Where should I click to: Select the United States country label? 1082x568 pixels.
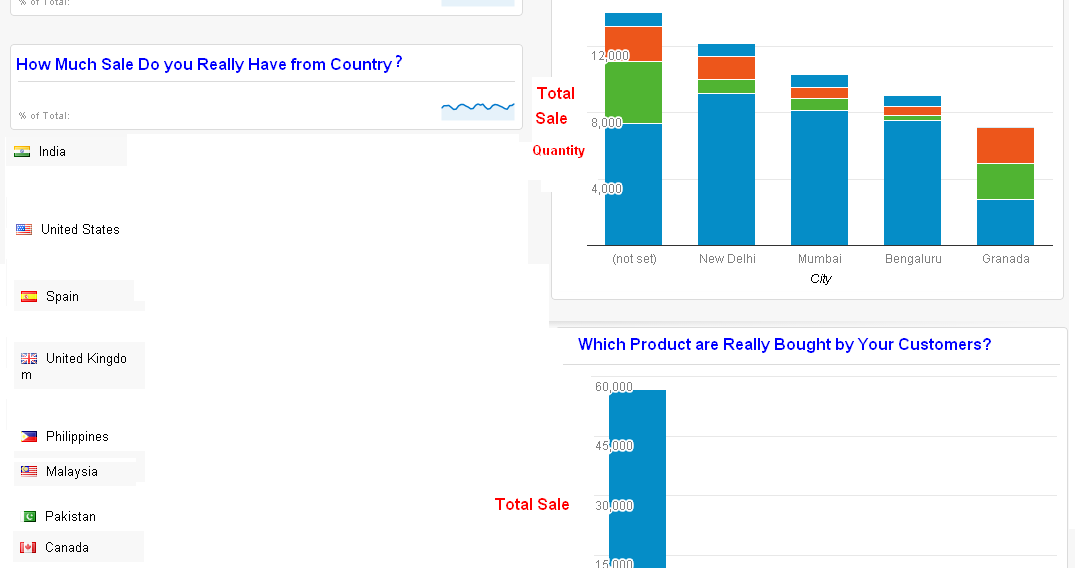(80, 230)
